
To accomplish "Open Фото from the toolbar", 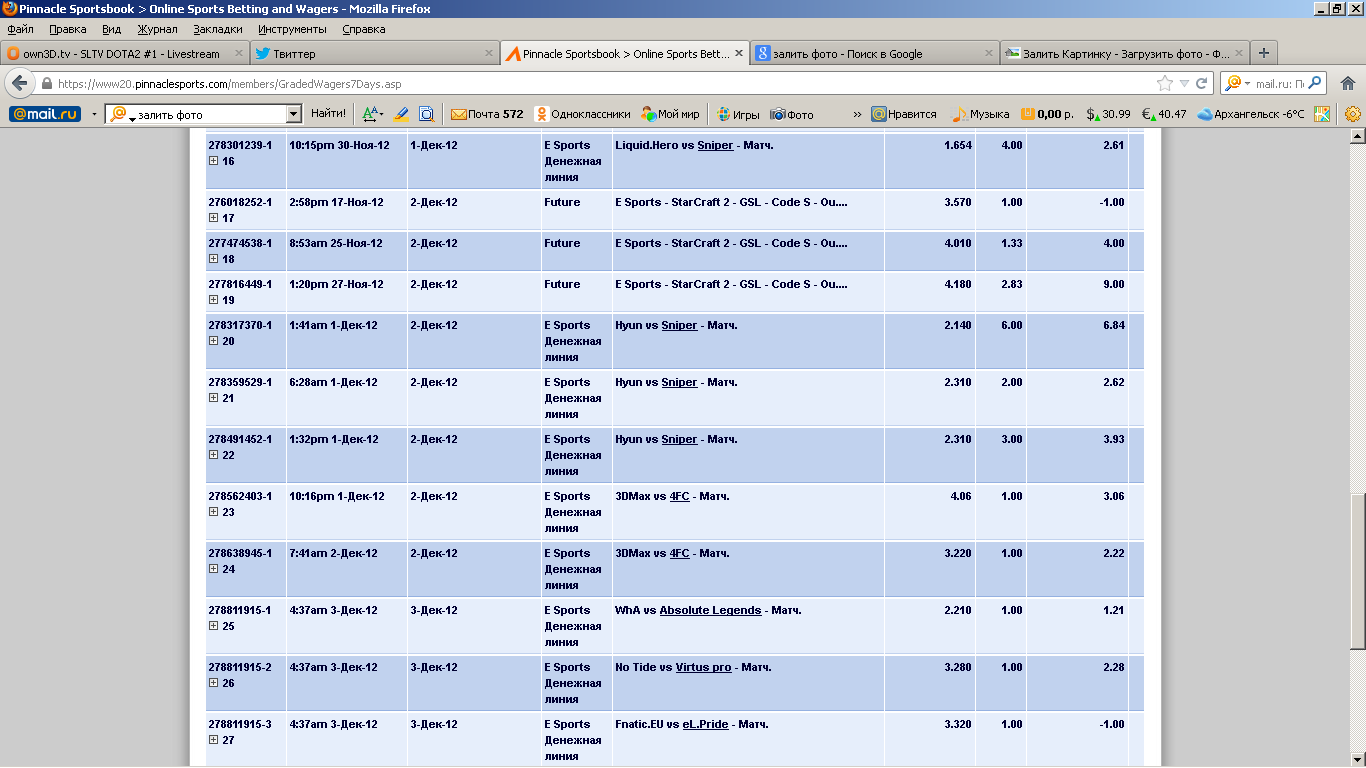I will (791, 114).
